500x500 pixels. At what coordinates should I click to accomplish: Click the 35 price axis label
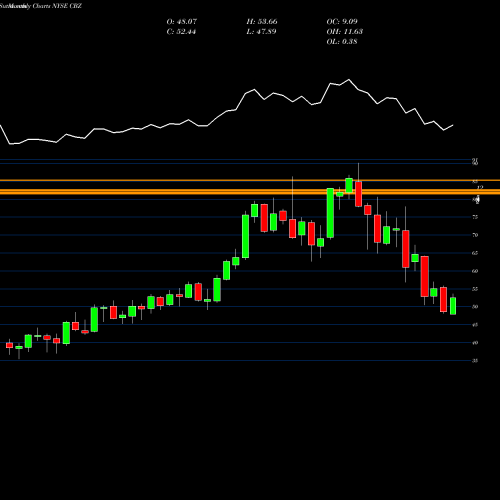pos(475,361)
